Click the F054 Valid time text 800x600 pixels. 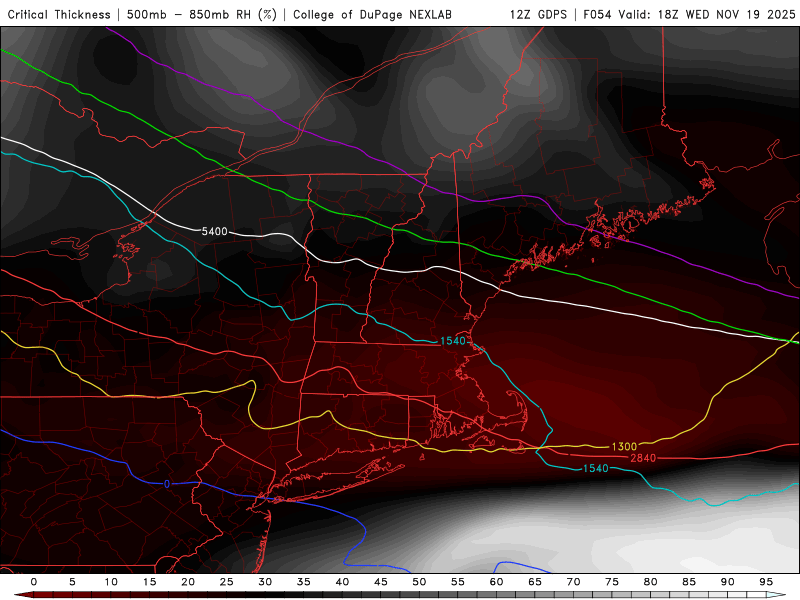point(616,14)
